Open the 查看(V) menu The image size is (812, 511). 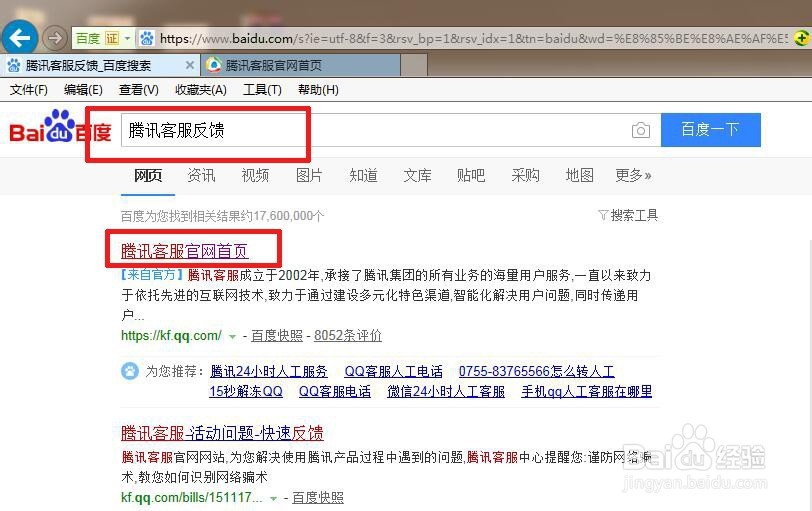(139, 90)
